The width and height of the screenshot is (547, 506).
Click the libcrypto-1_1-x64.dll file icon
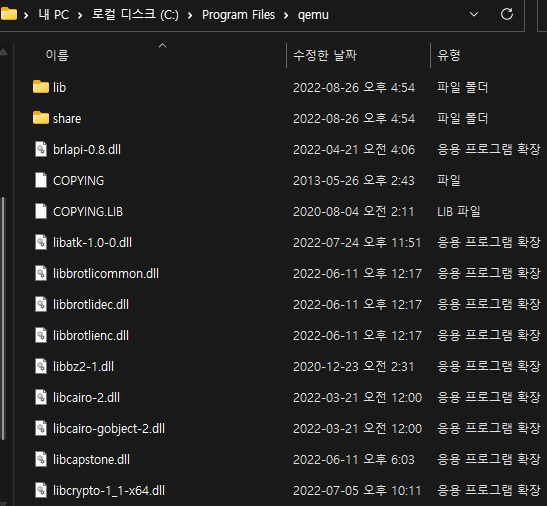tap(41, 490)
